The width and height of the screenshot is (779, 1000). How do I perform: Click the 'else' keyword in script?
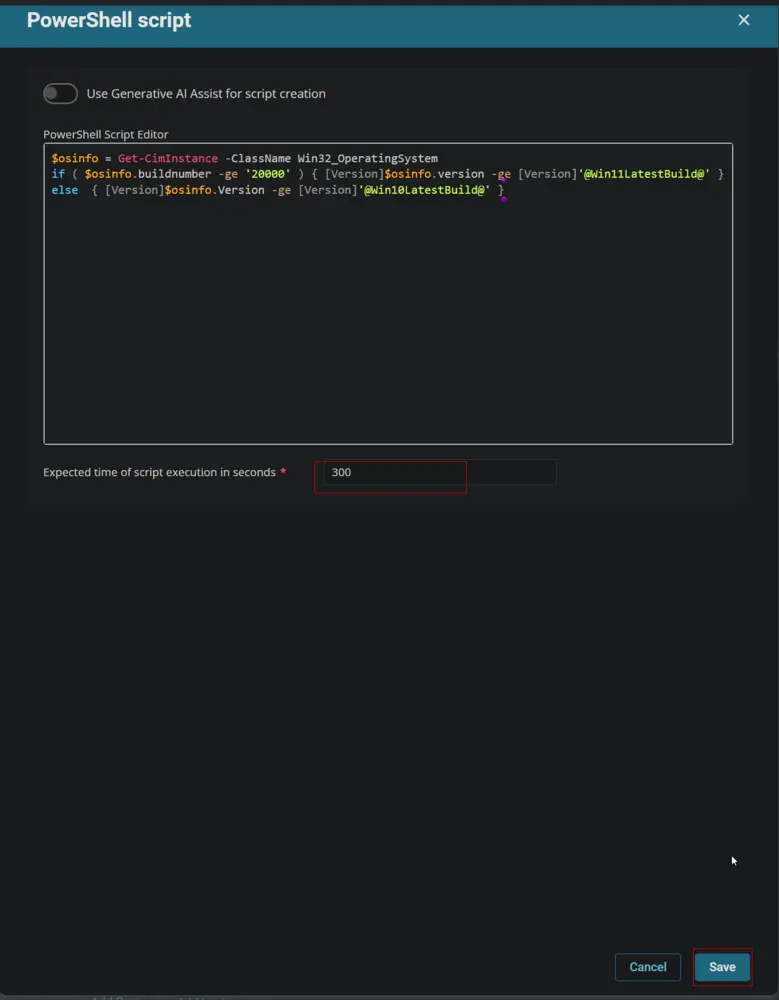pyautogui.click(x=64, y=190)
